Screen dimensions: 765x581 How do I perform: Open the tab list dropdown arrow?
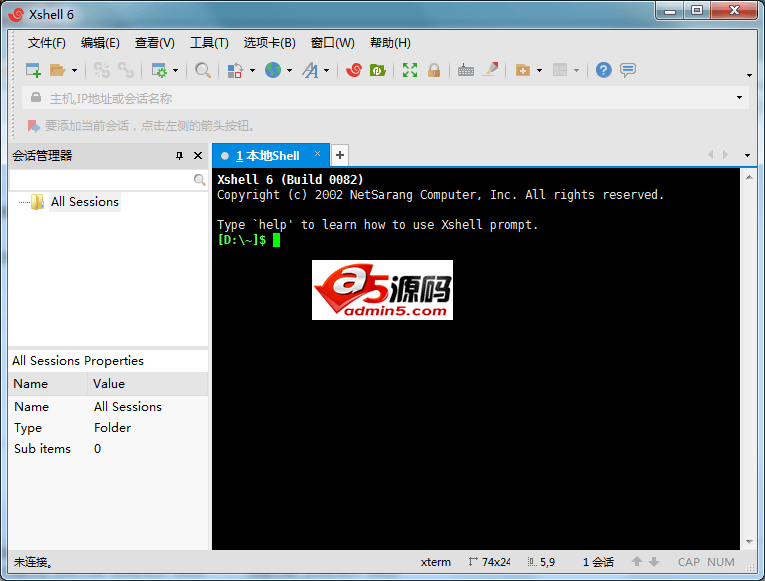747,155
